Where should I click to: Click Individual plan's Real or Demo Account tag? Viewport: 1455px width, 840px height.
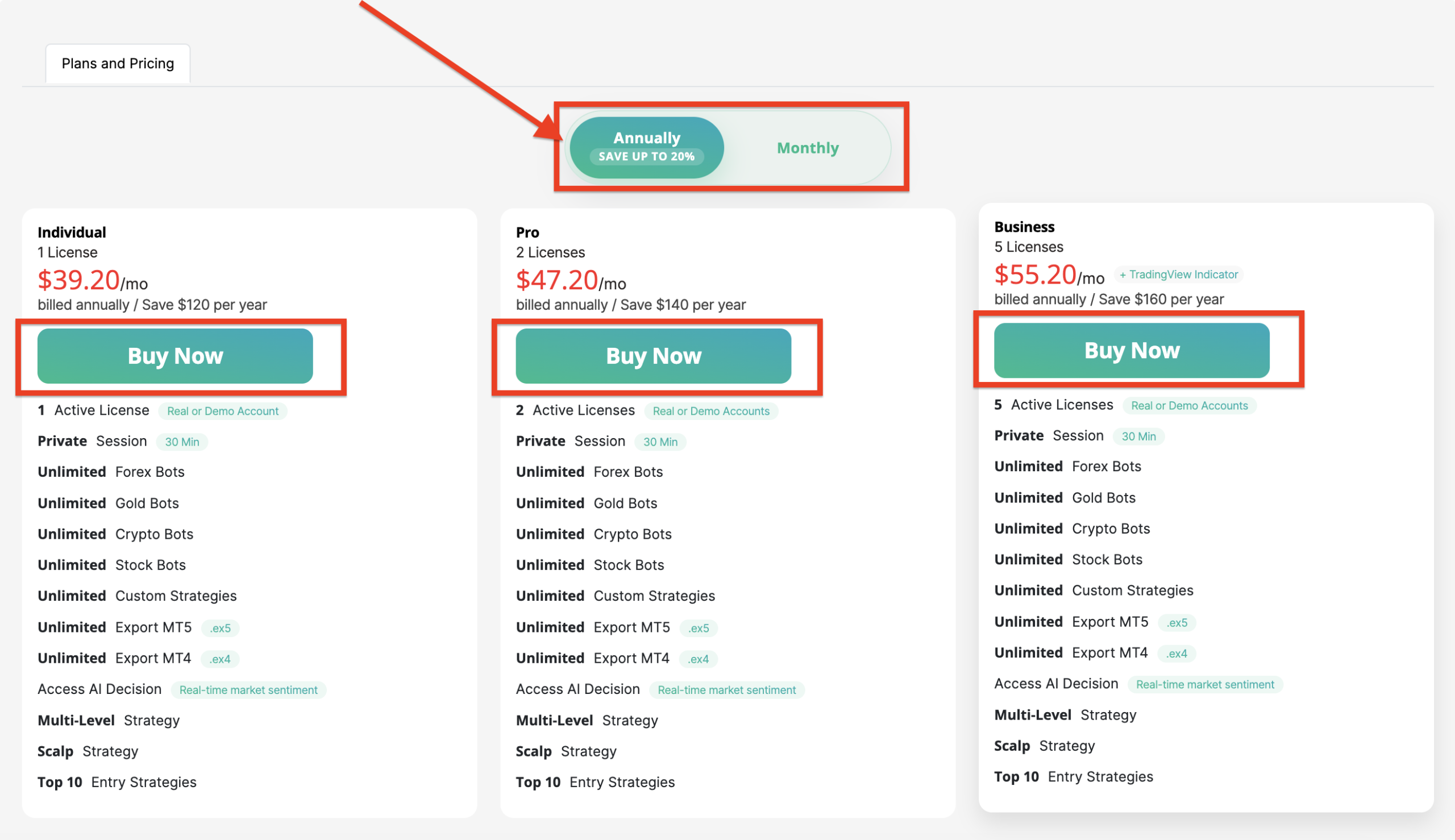(223, 411)
